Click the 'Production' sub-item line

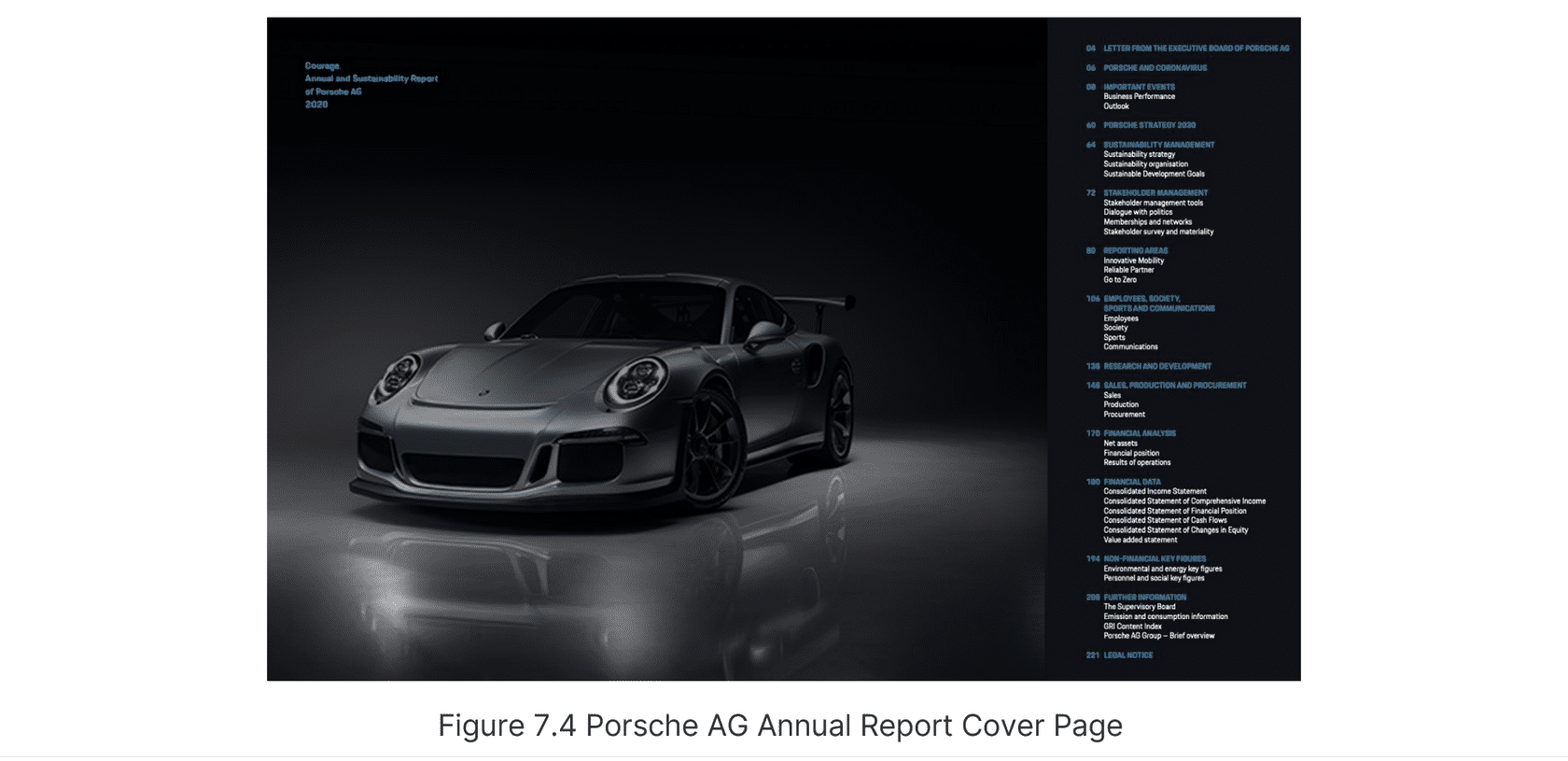point(1121,404)
